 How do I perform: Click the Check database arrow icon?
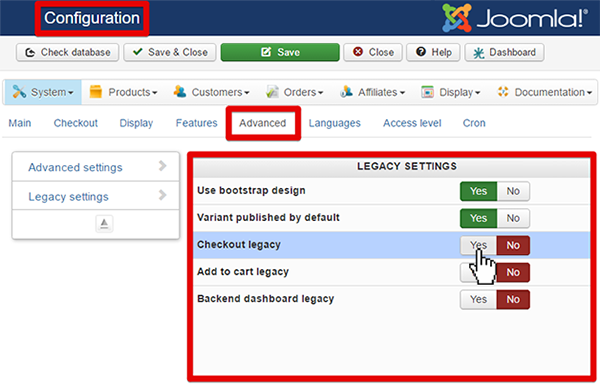point(30,52)
